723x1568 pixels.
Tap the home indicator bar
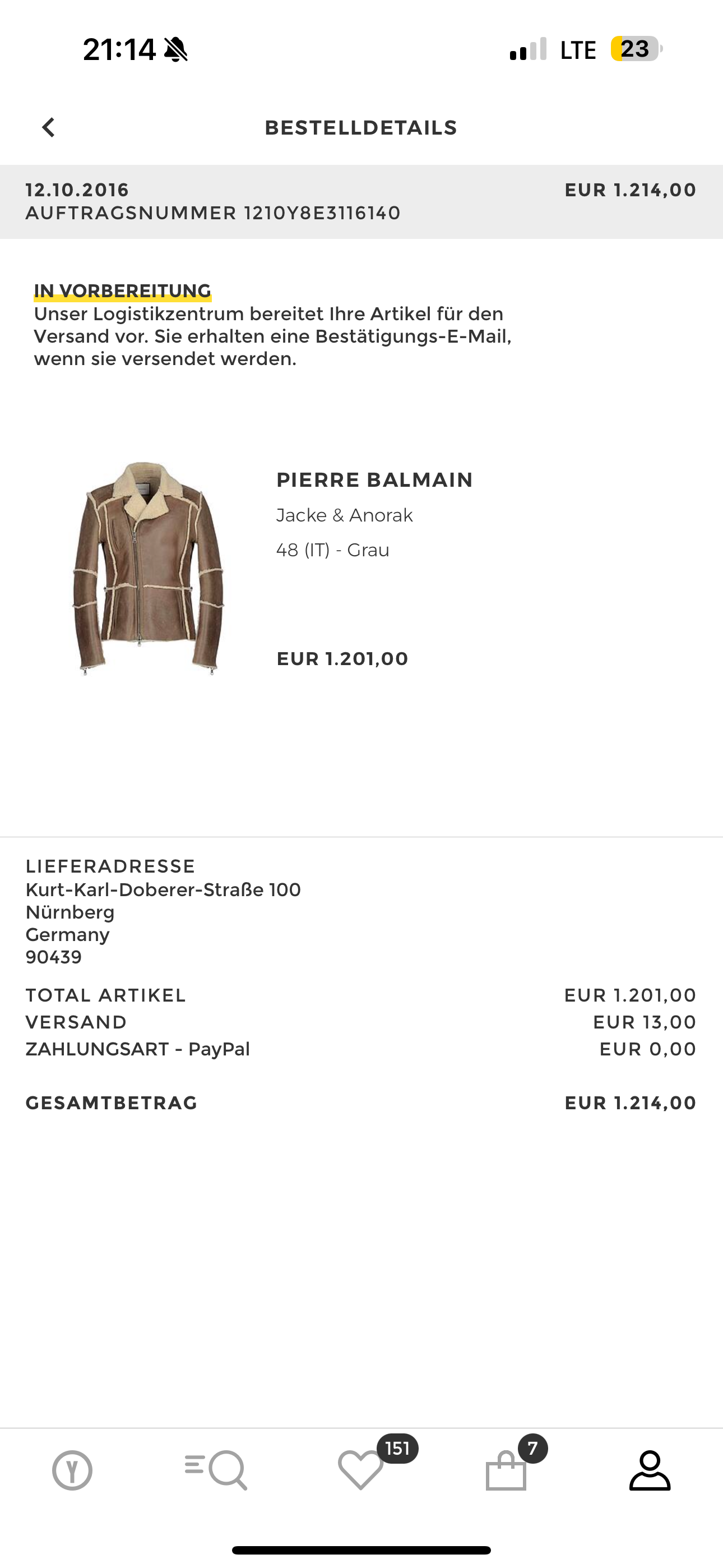tap(361, 1549)
